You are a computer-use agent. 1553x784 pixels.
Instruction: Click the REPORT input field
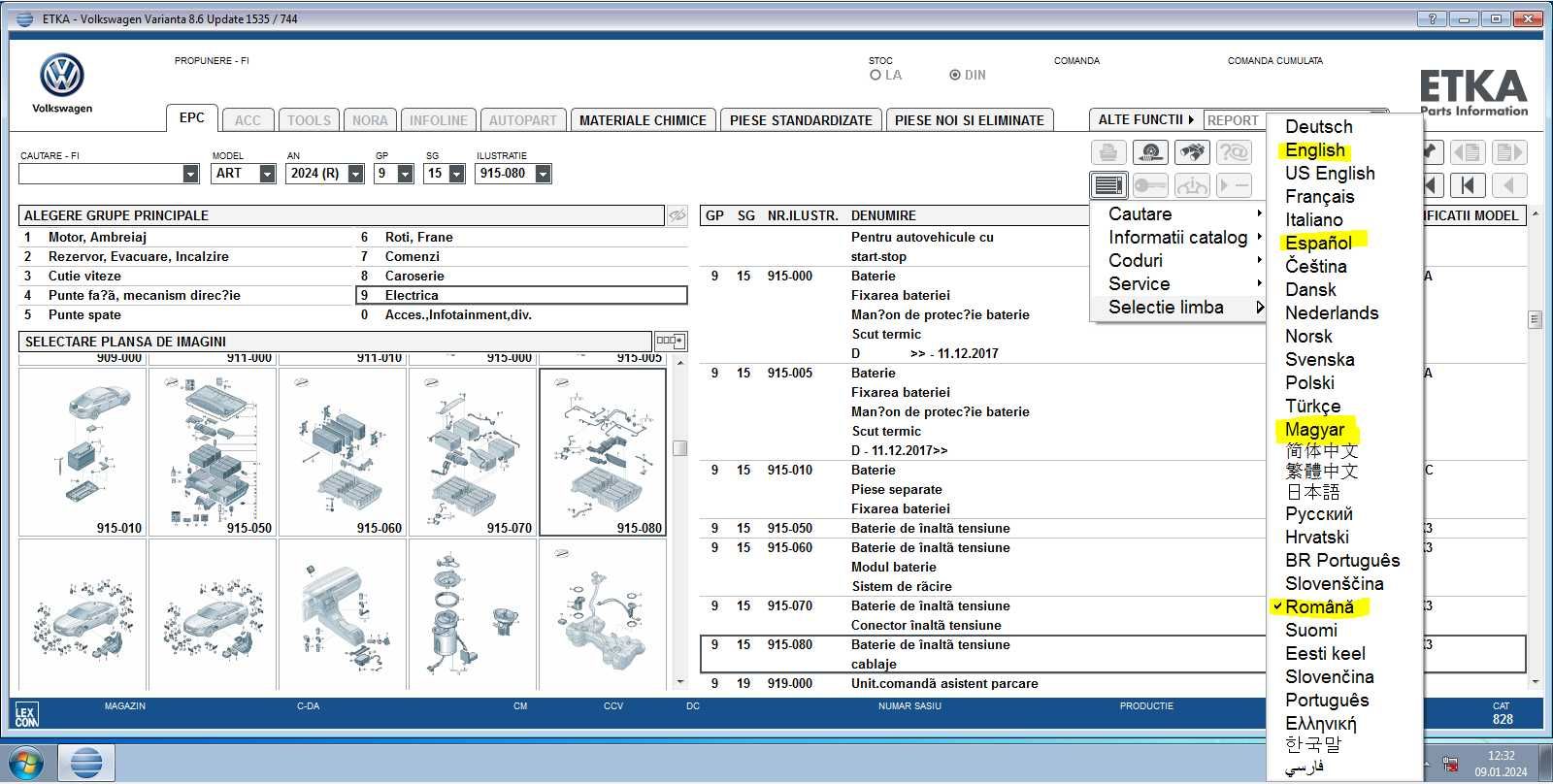coord(1235,120)
